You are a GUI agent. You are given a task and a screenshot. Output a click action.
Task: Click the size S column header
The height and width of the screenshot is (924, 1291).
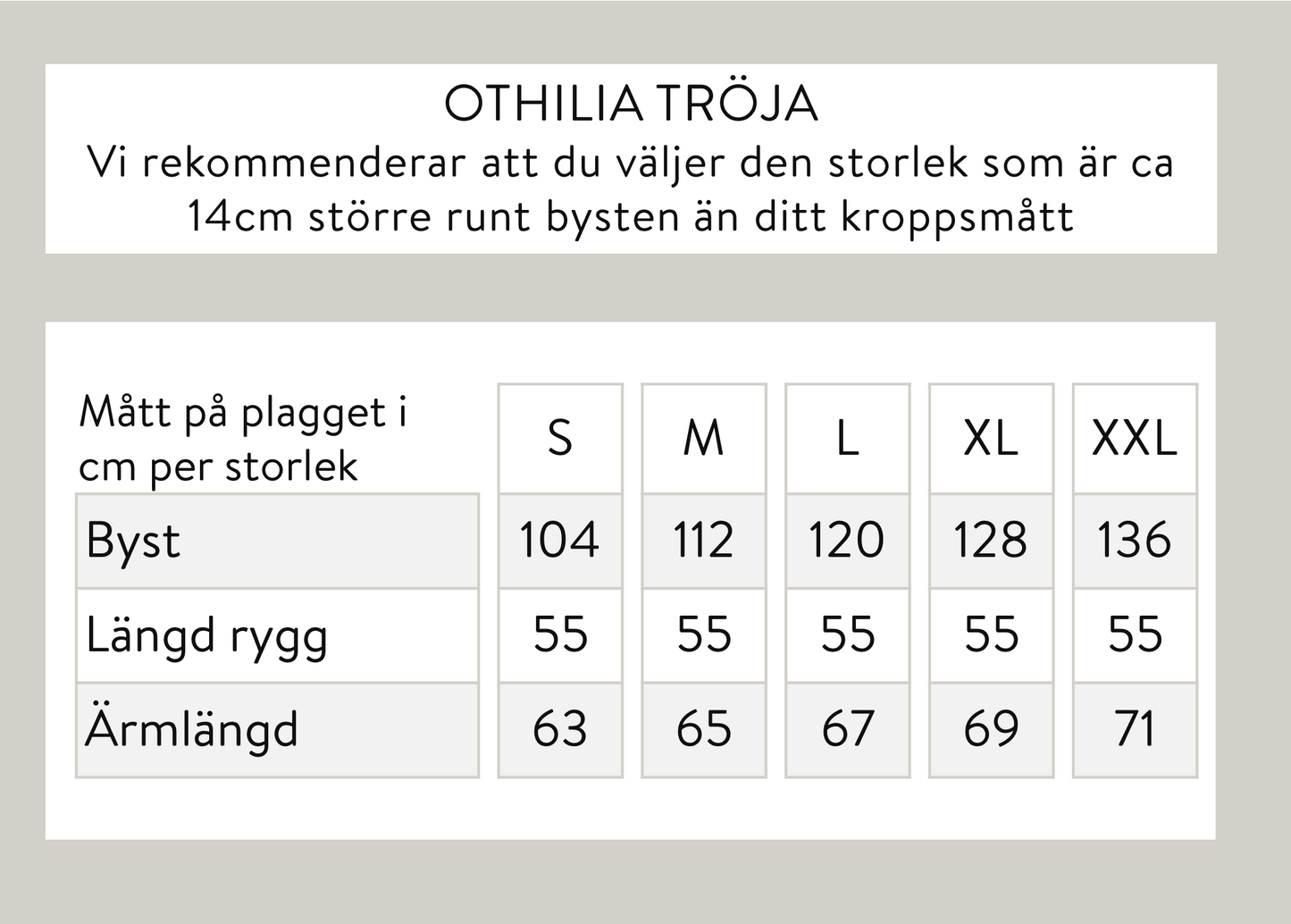point(560,439)
